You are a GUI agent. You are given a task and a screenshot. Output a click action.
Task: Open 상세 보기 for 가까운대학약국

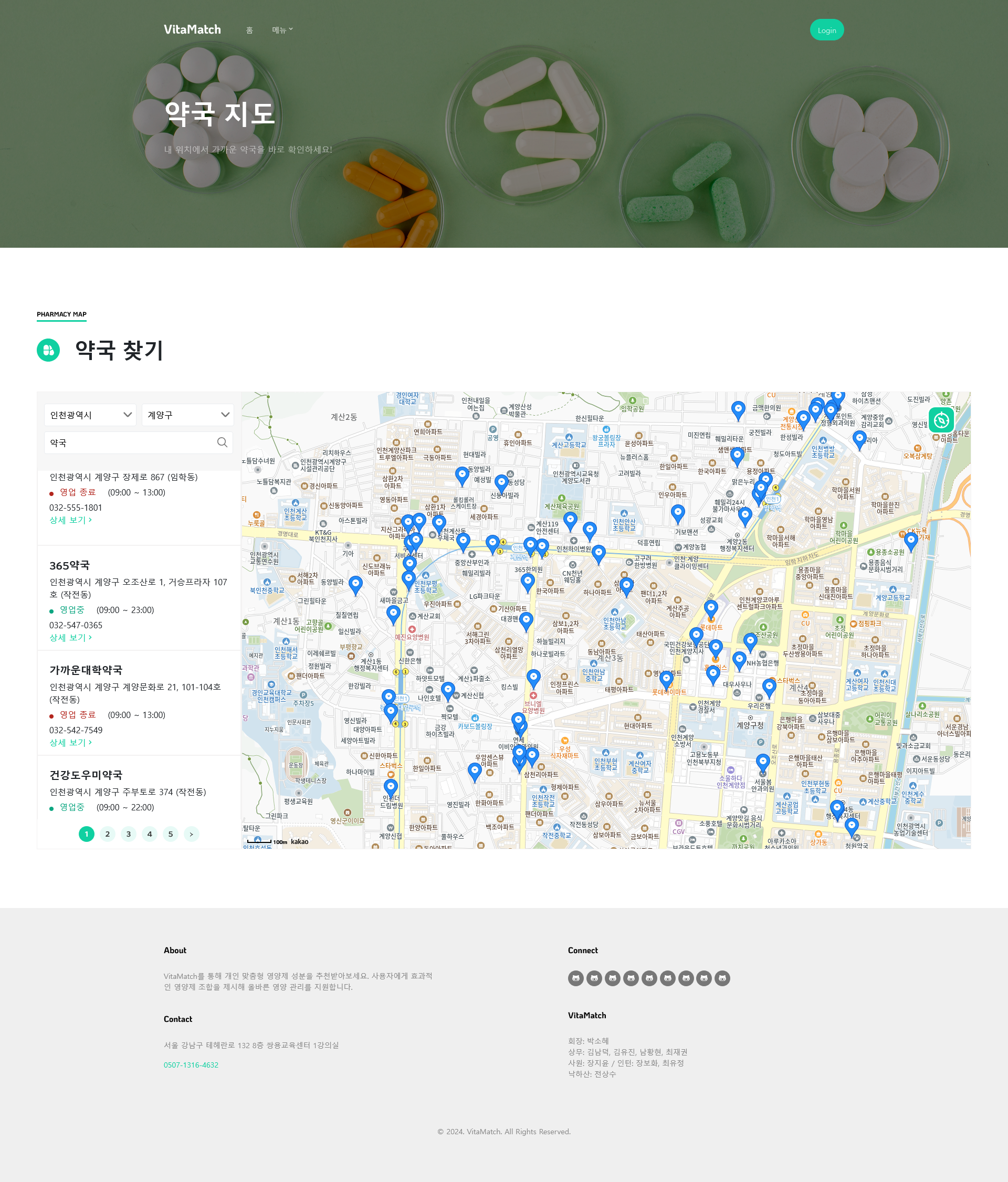(70, 743)
